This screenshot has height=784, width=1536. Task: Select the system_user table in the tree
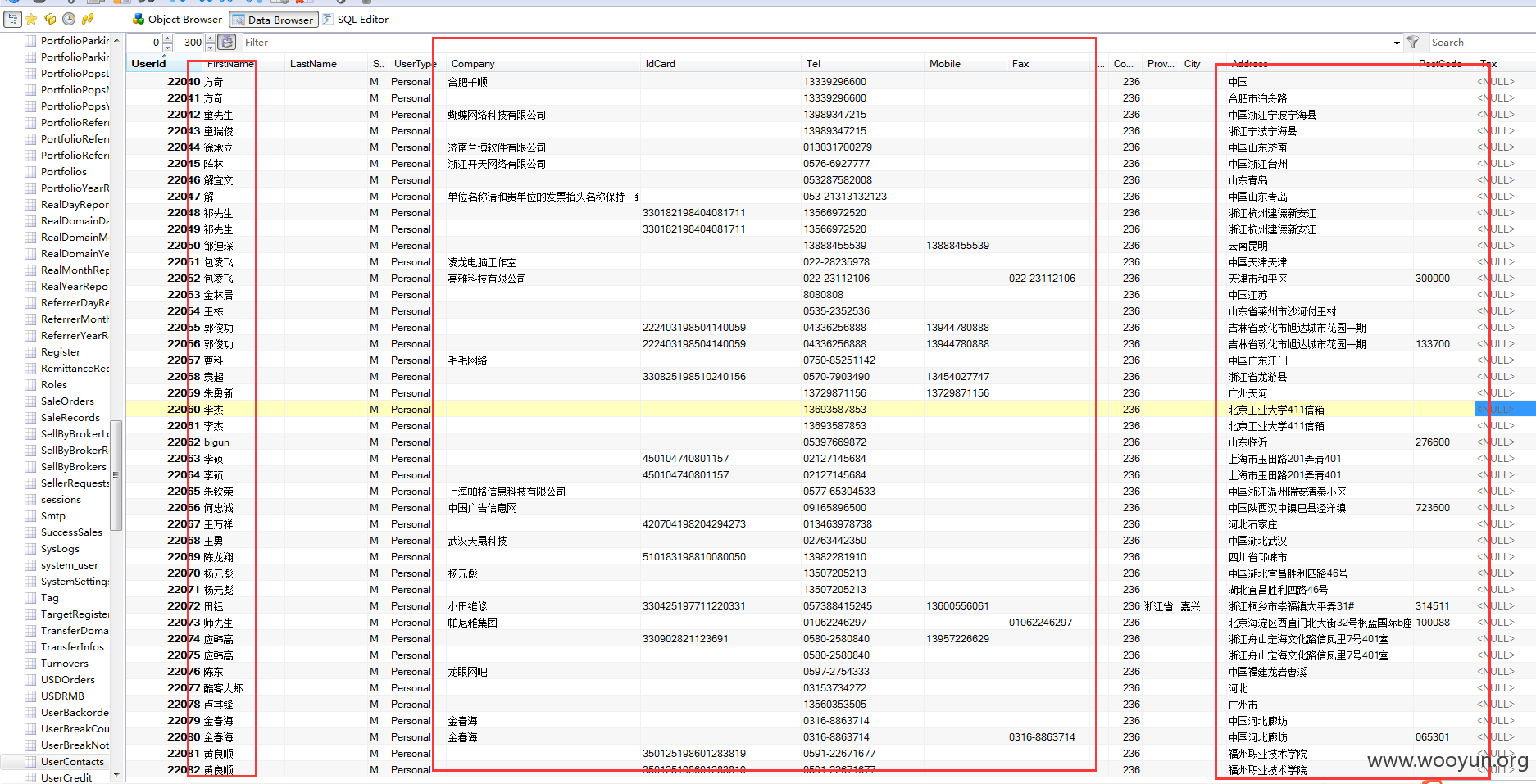[x=70, y=565]
